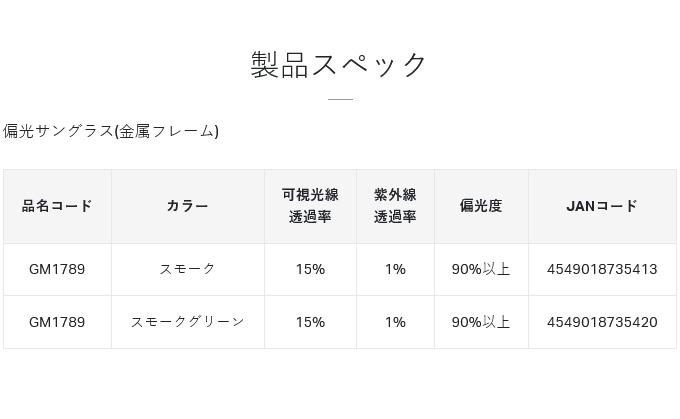Click JAN code 4549018735420

tap(602, 322)
